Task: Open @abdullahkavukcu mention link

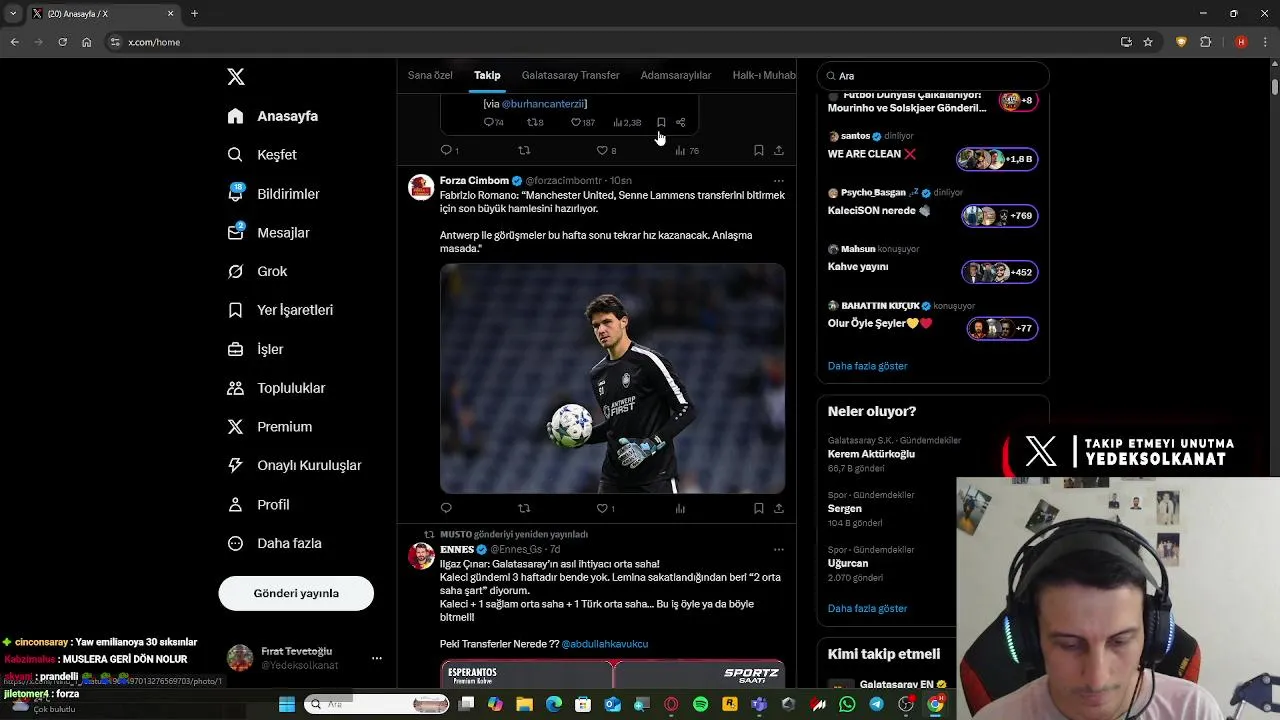Action: tap(604, 644)
